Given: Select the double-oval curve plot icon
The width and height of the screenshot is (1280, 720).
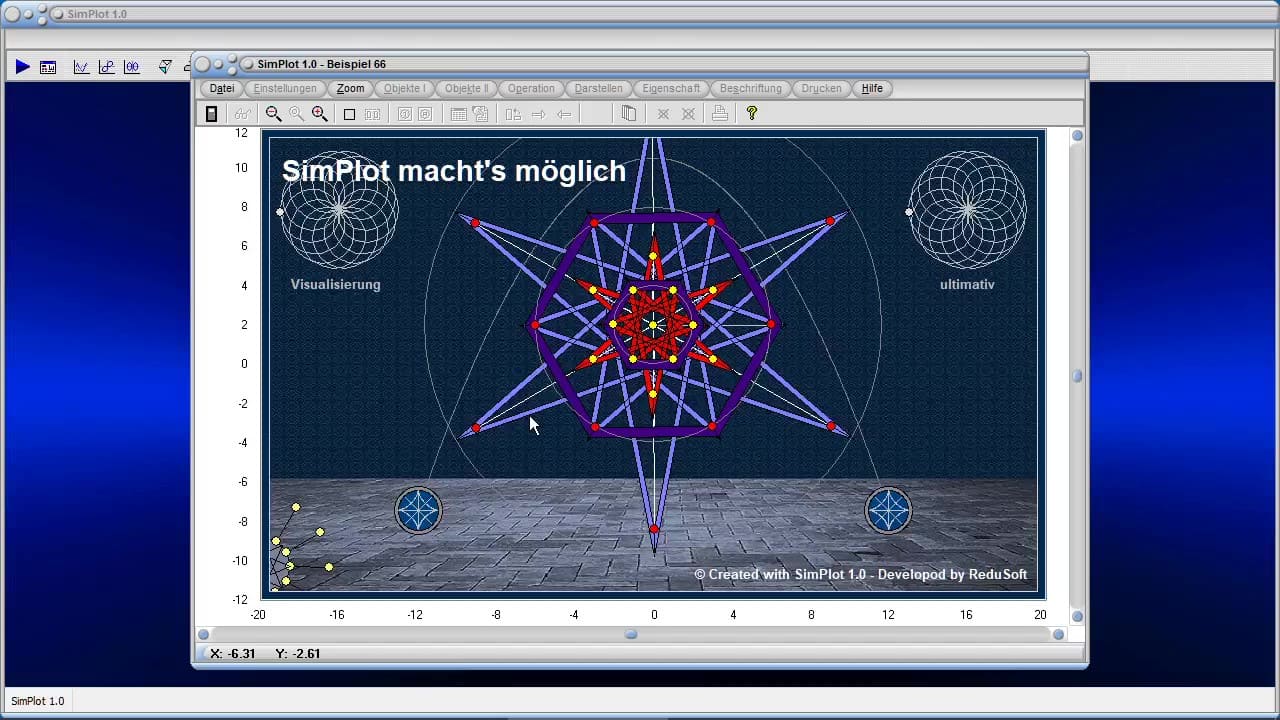Looking at the screenshot, I should click(x=132, y=67).
